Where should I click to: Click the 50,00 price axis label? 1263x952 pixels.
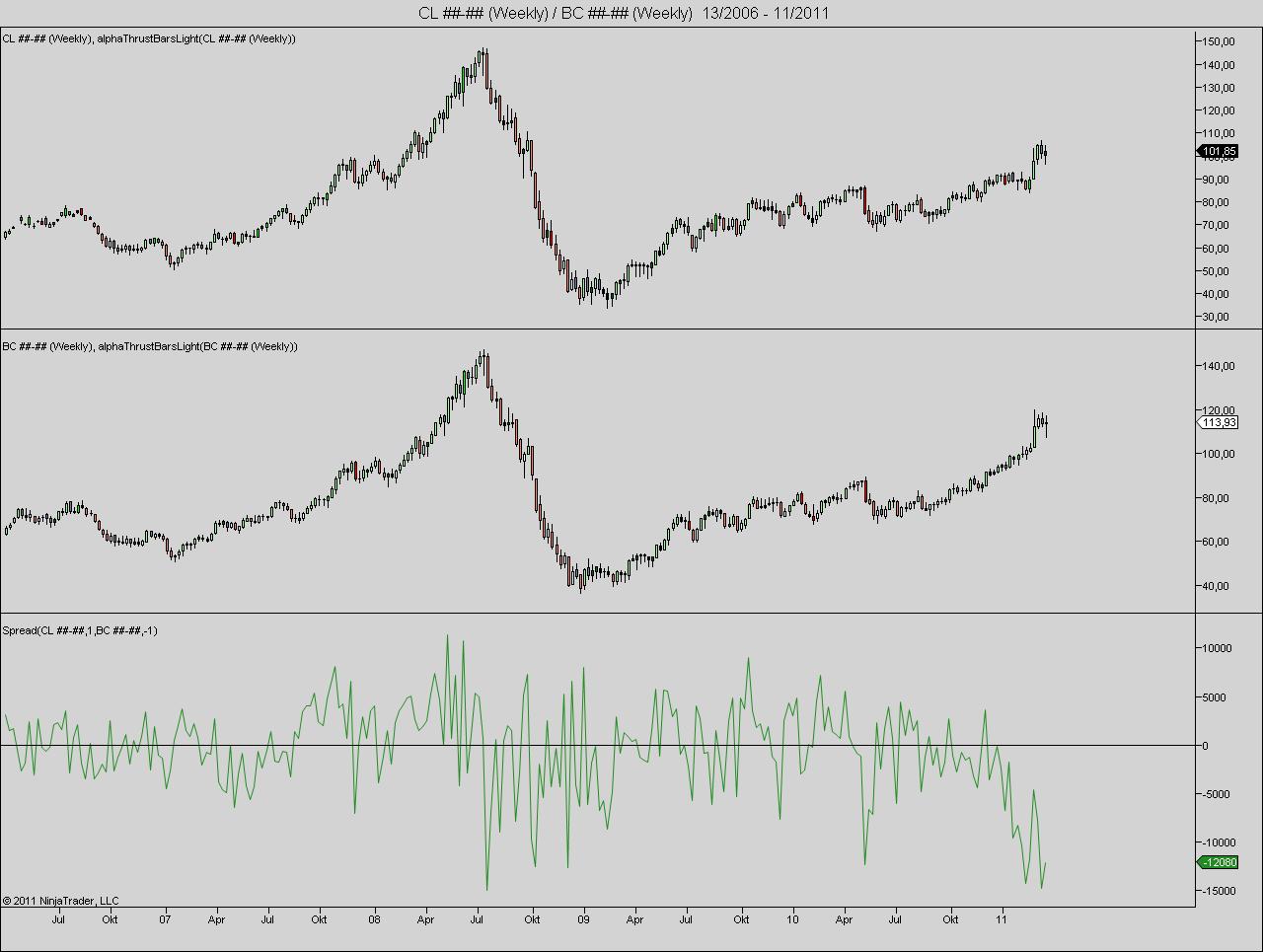coord(1216,271)
